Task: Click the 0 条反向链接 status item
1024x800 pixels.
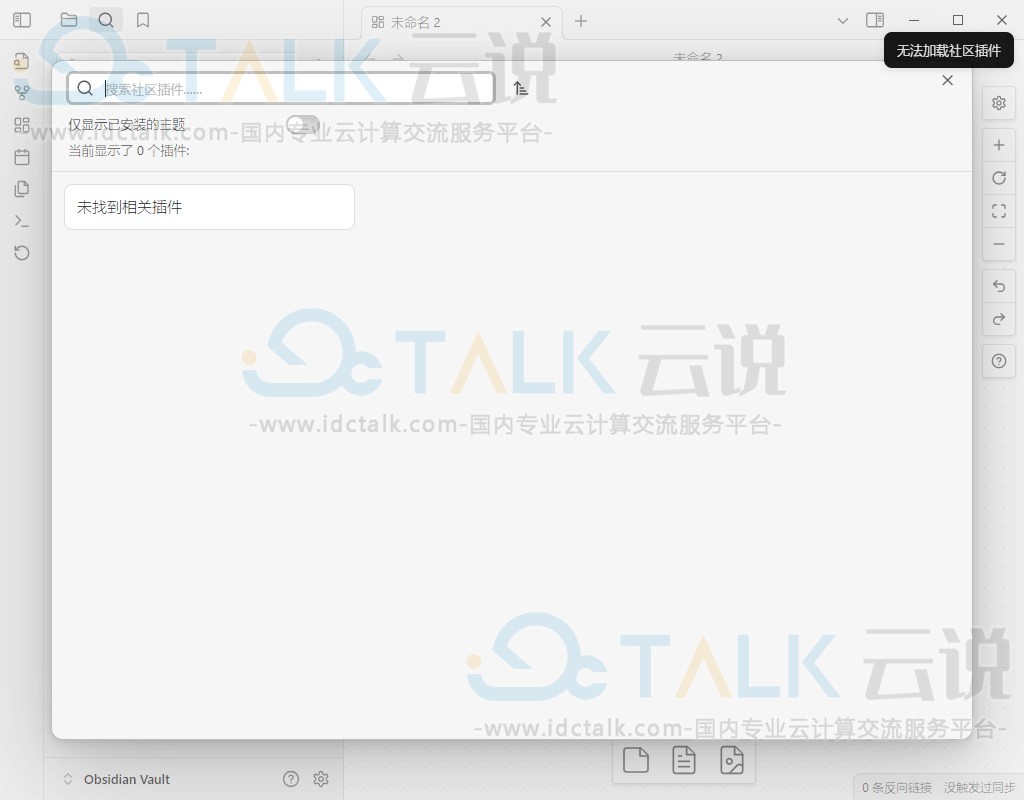Action: pyautogui.click(x=897, y=788)
